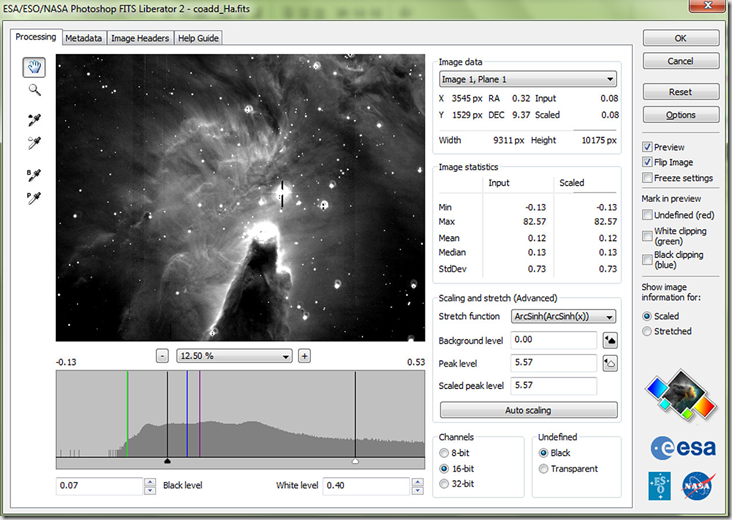The image size is (732, 520).
Task: Select the Hand pan tool
Action: pos(34,67)
